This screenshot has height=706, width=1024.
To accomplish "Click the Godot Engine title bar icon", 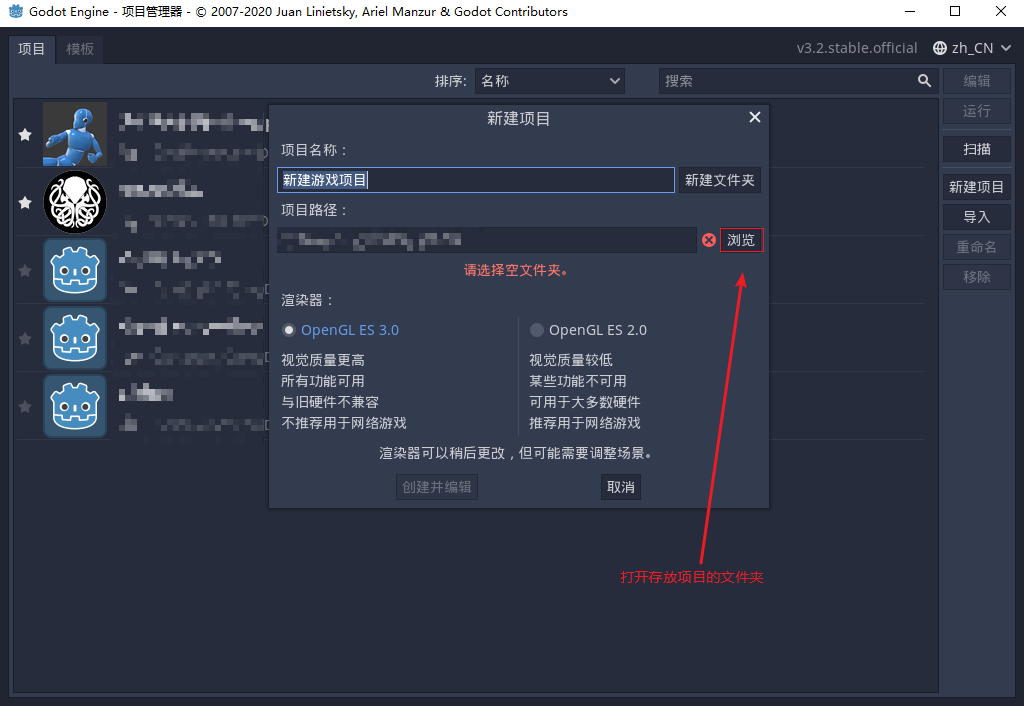I will coord(16,11).
